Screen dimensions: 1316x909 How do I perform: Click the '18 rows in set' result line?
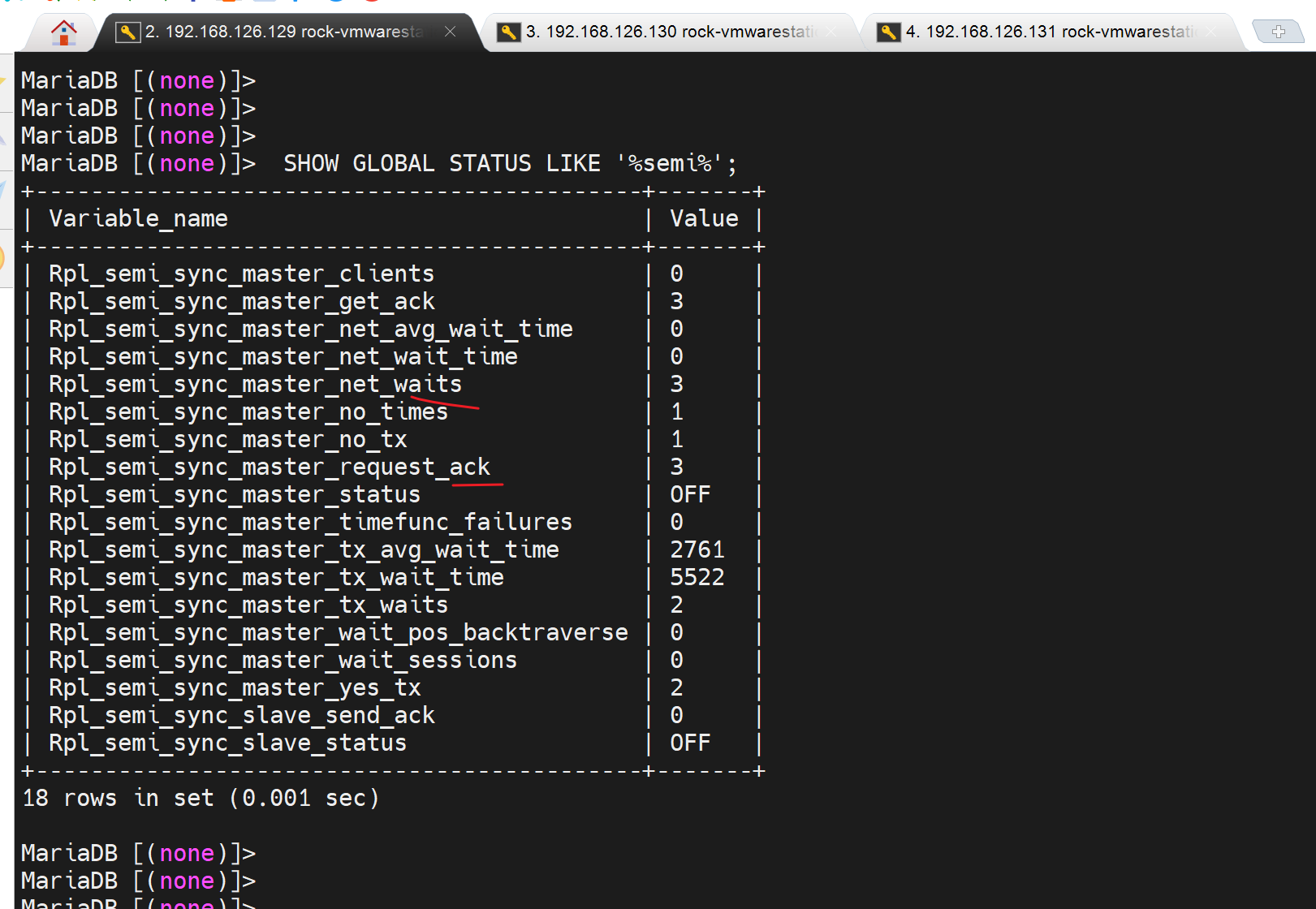tap(201, 799)
